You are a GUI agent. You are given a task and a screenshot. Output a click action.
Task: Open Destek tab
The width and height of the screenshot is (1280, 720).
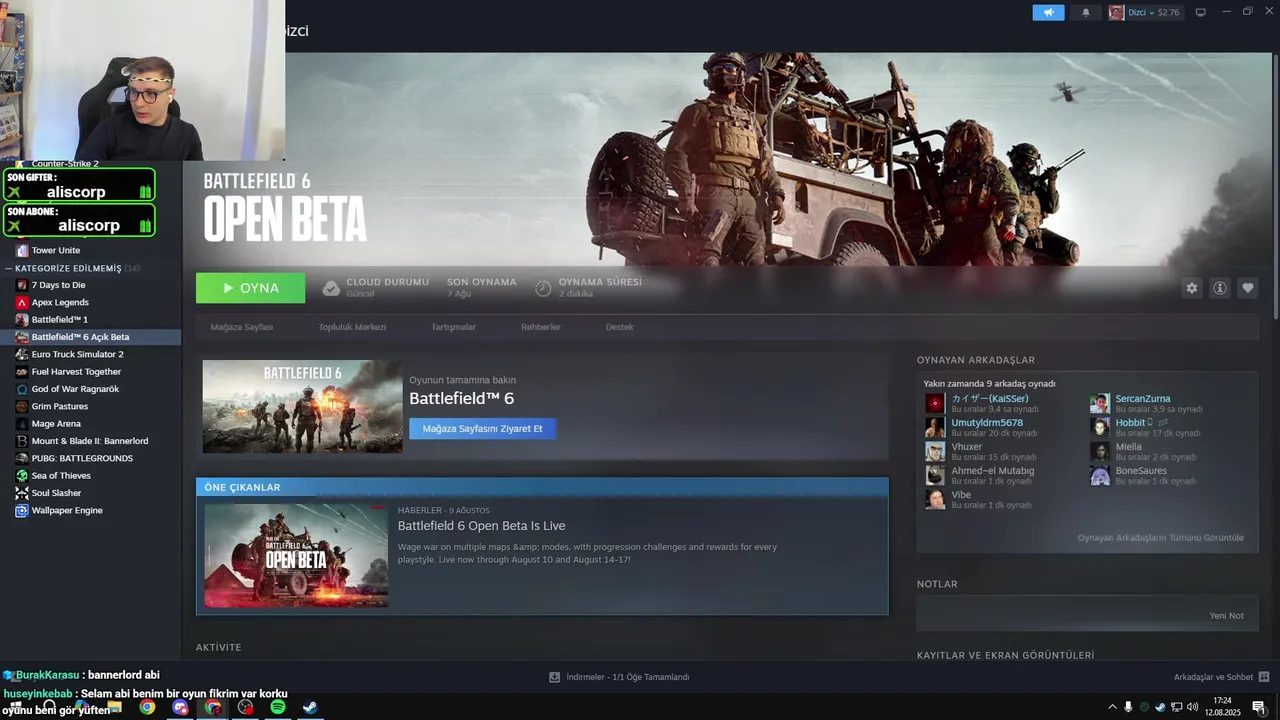click(x=619, y=327)
